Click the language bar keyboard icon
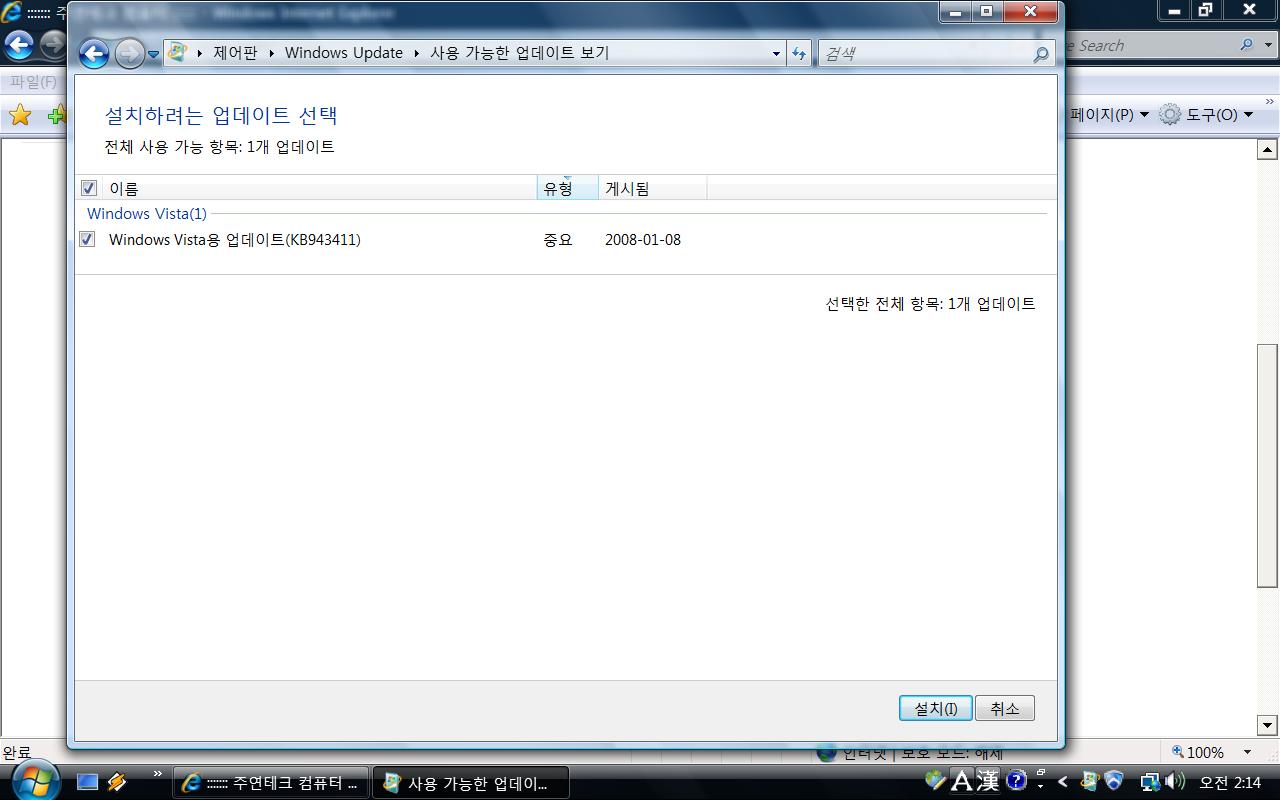The image size is (1280, 800). pos(936,779)
